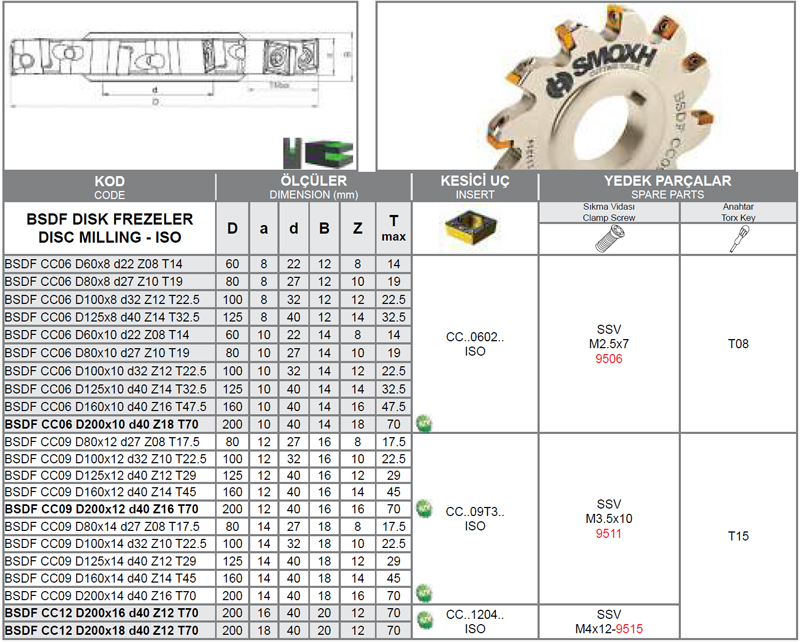This screenshot has width=800, height=642.
Task: Click SSV M2.5x7 clamp screw text
Action: tap(609, 337)
